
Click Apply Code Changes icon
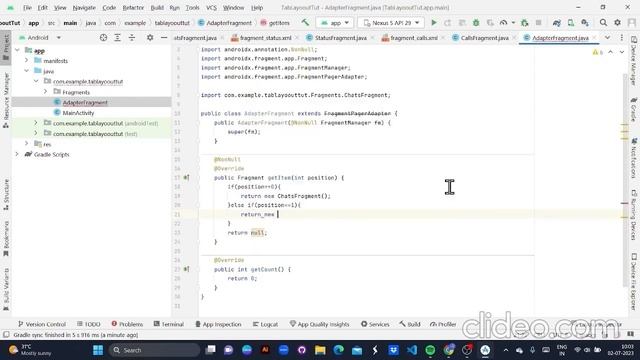pyautogui.click(x=462, y=23)
